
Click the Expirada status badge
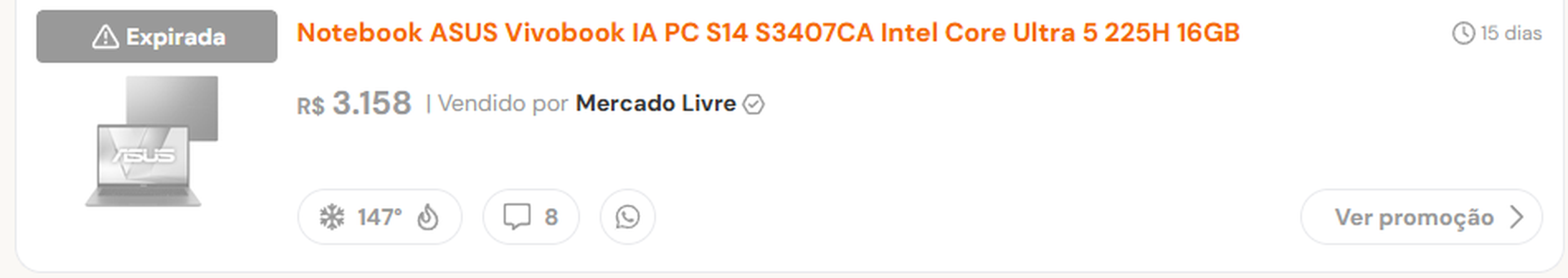click(157, 37)
